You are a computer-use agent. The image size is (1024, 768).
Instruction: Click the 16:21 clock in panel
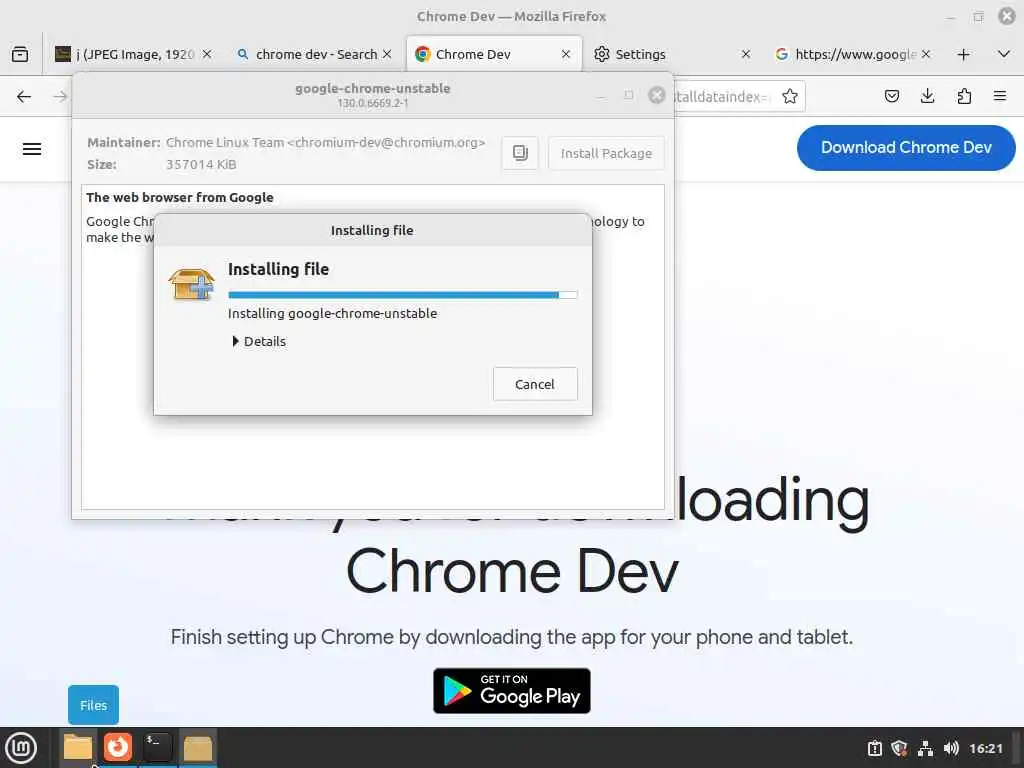pyautogui.click(x=986, y=748)
